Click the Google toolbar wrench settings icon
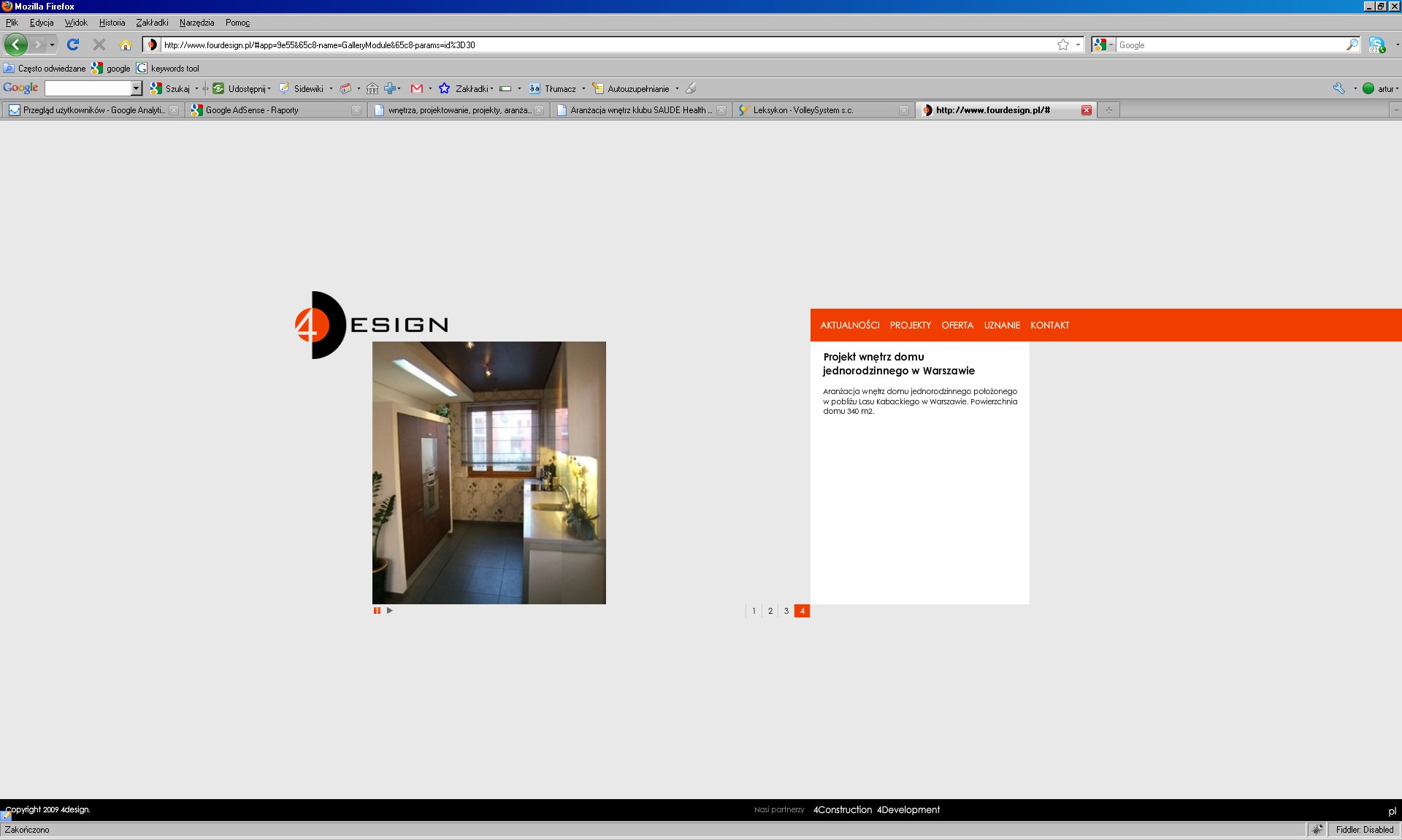1402x840 pixels. tap(1339, 88)
